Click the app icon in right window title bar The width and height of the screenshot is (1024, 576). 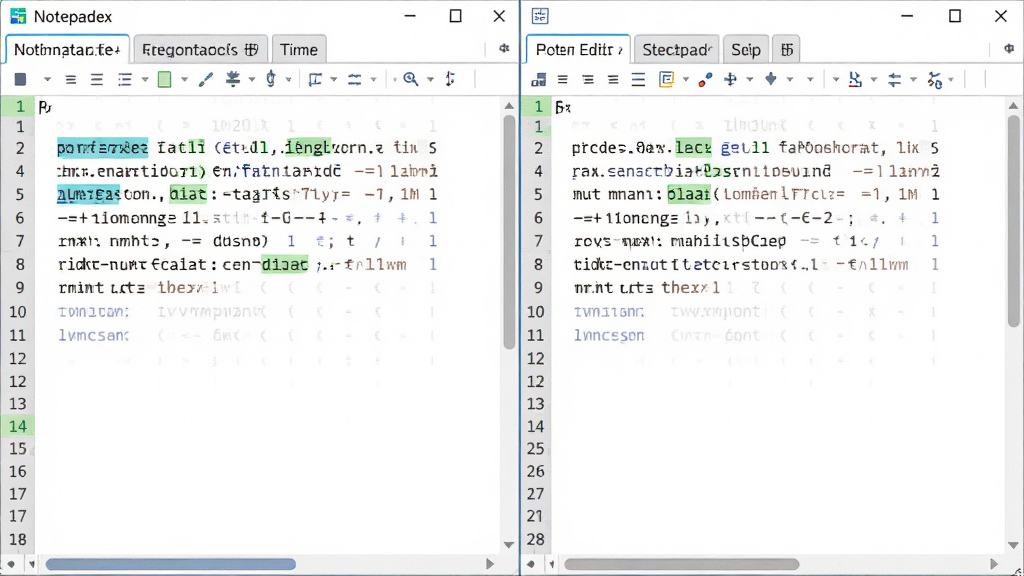[540, 16]
